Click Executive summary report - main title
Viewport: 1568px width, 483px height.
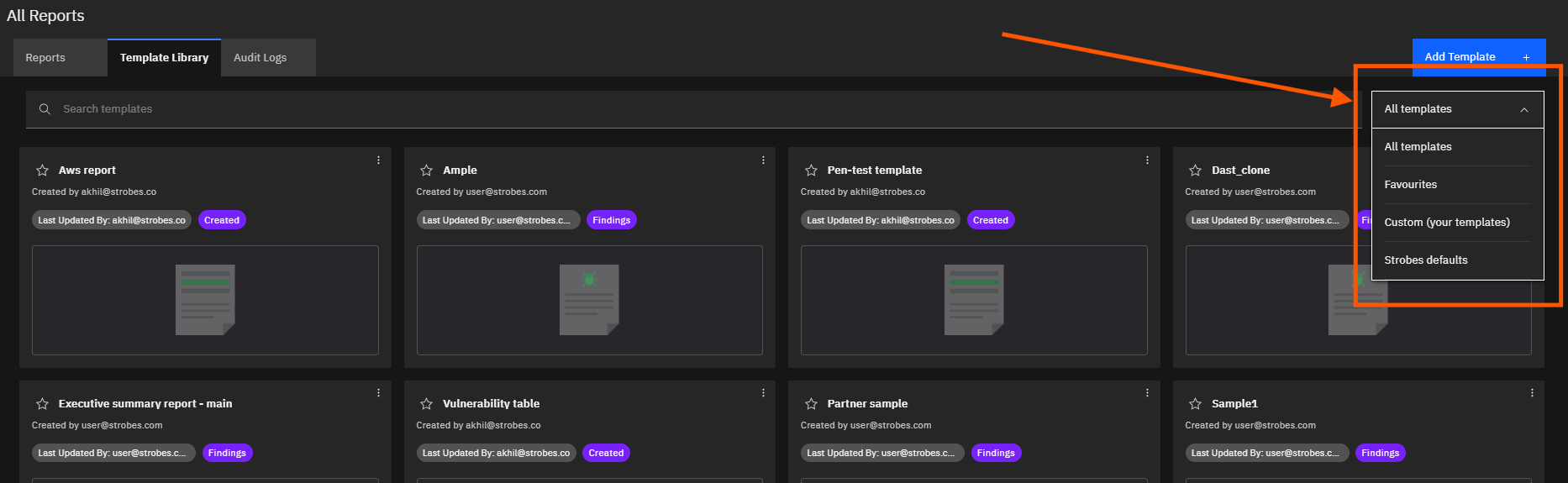(x=145, y=404)
